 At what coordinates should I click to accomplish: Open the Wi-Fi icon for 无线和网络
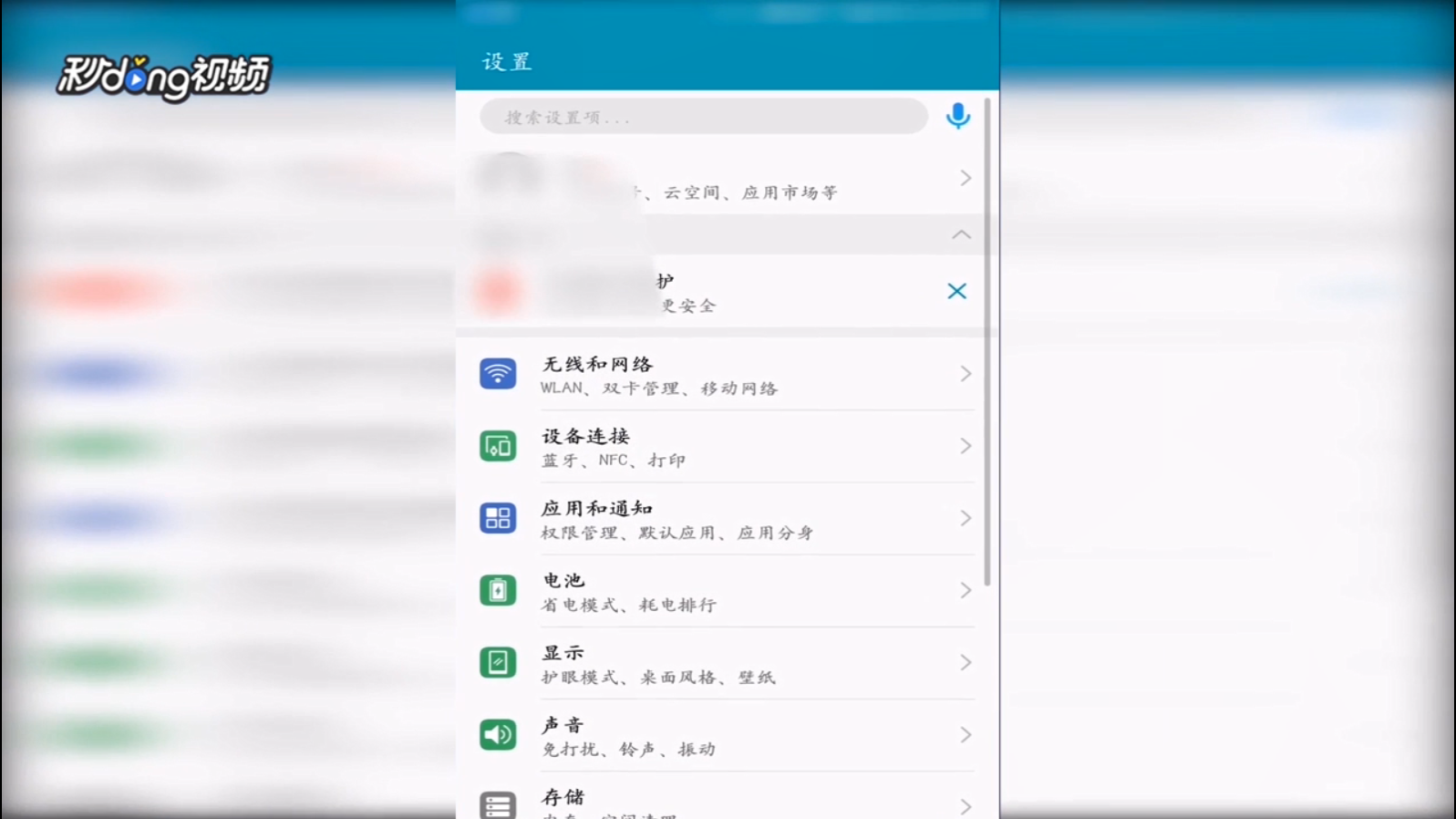point(498,374)
